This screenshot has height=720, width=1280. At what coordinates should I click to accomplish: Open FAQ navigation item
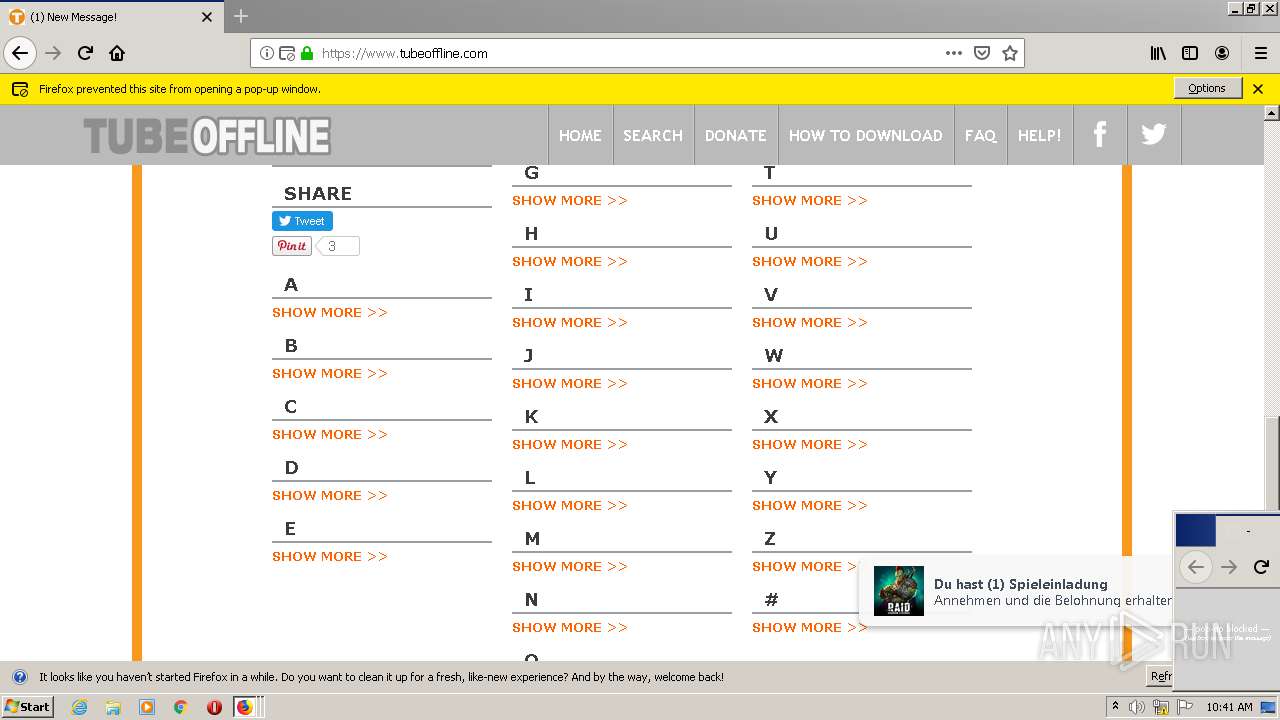tap(981, 135)
